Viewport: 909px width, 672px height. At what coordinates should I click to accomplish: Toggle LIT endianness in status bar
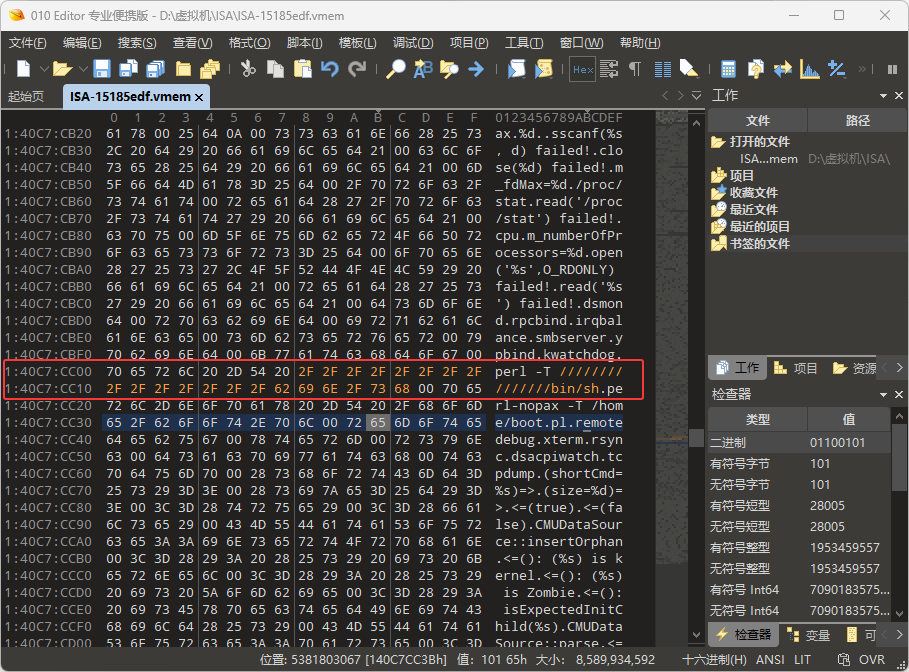point(803,660)
